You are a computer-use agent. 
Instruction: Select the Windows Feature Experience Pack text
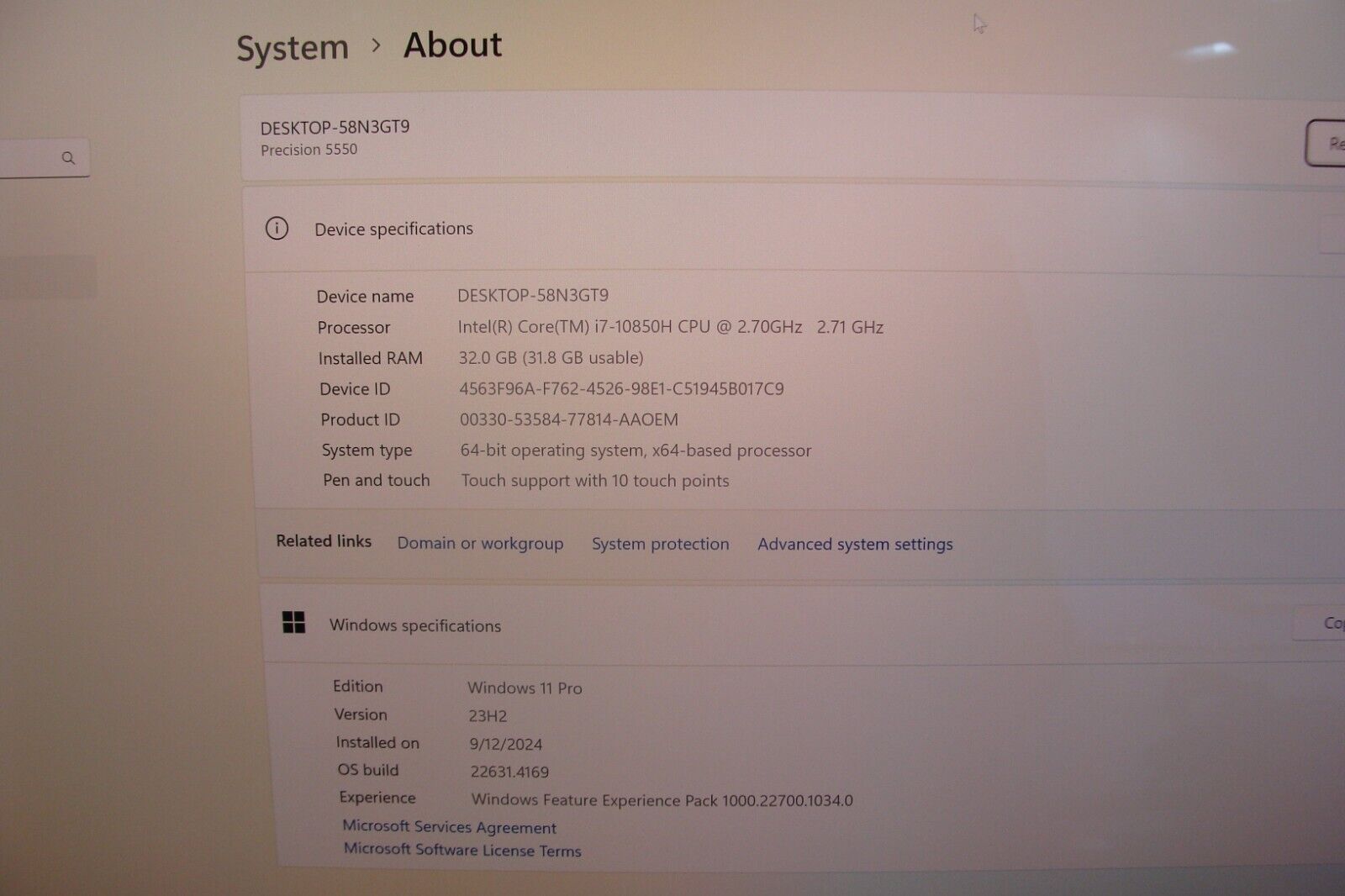[662, 800]
